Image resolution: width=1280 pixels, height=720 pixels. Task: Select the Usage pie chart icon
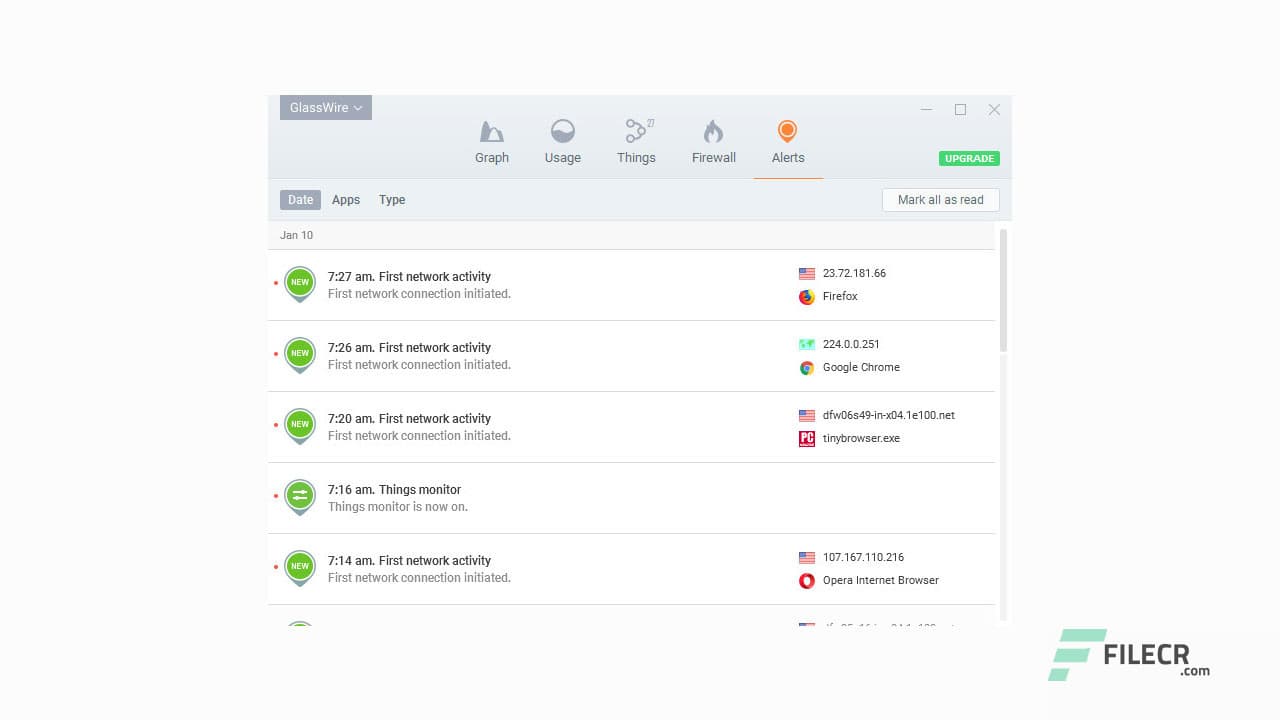click(x=562, y=131)
